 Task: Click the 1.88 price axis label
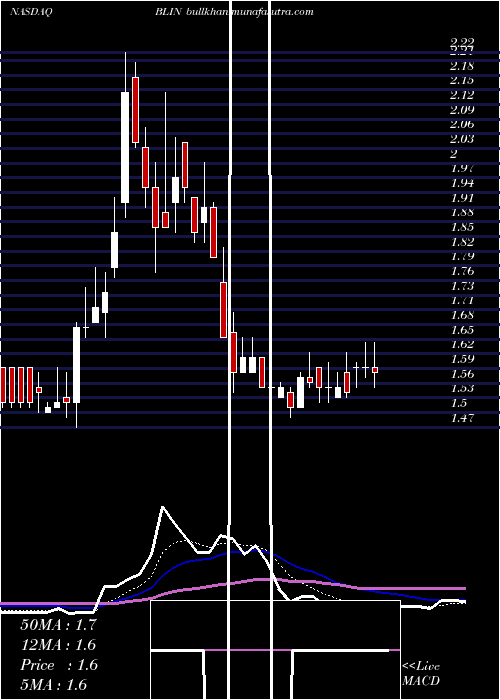(462, 212)
